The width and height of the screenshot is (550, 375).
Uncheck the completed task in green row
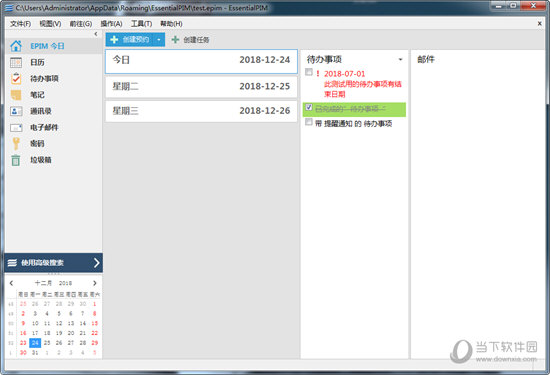point(309,107)
